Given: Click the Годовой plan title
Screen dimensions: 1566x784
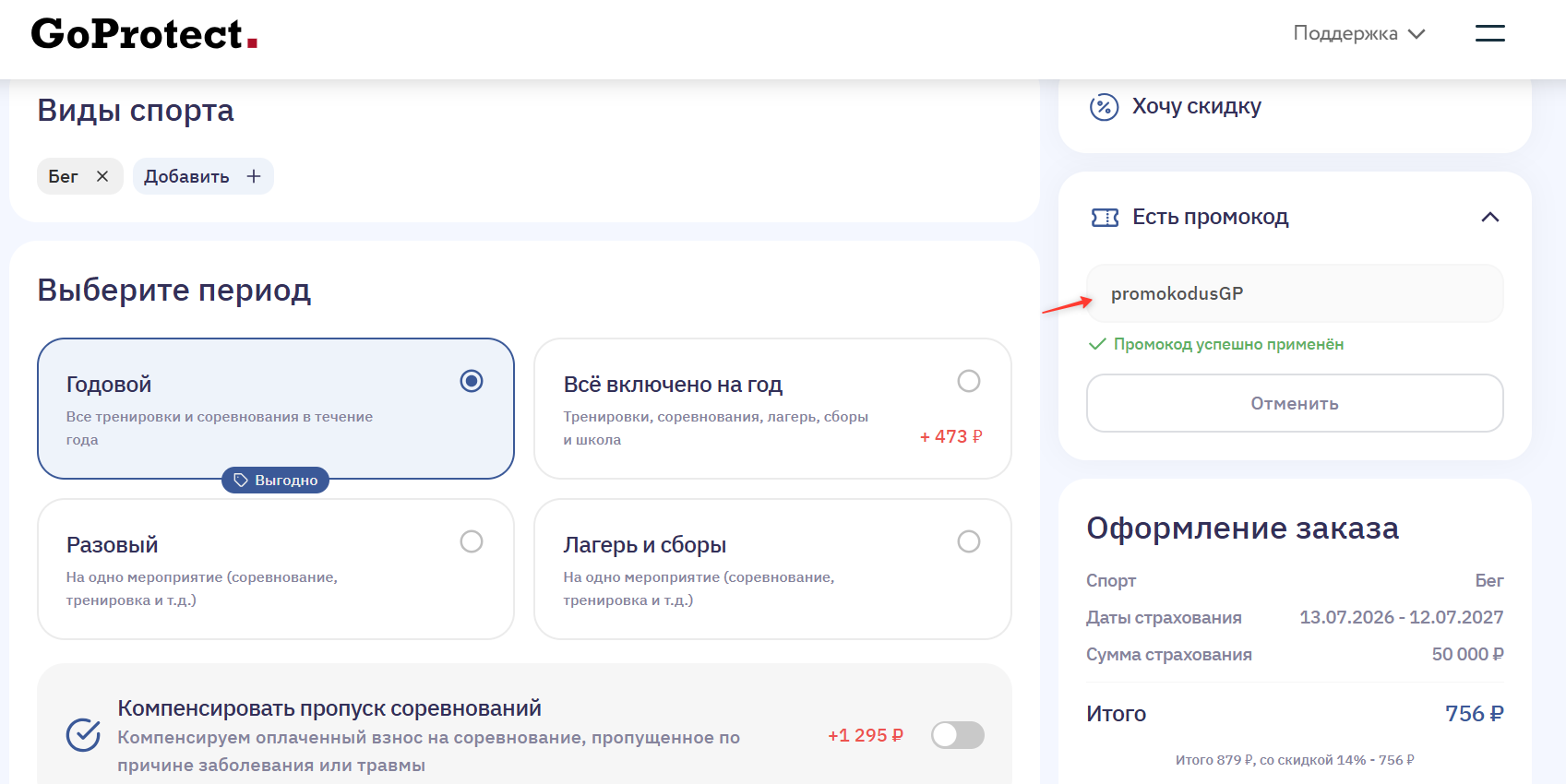Looking at the screenshot, I should 109,385.
